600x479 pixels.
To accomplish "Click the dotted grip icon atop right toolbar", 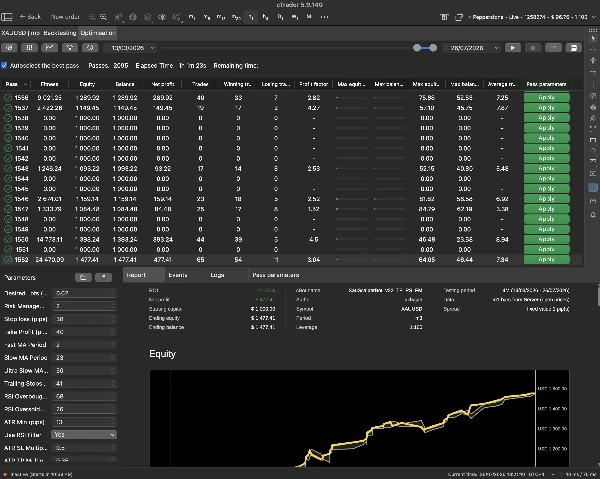I will (x=593, y=30).
